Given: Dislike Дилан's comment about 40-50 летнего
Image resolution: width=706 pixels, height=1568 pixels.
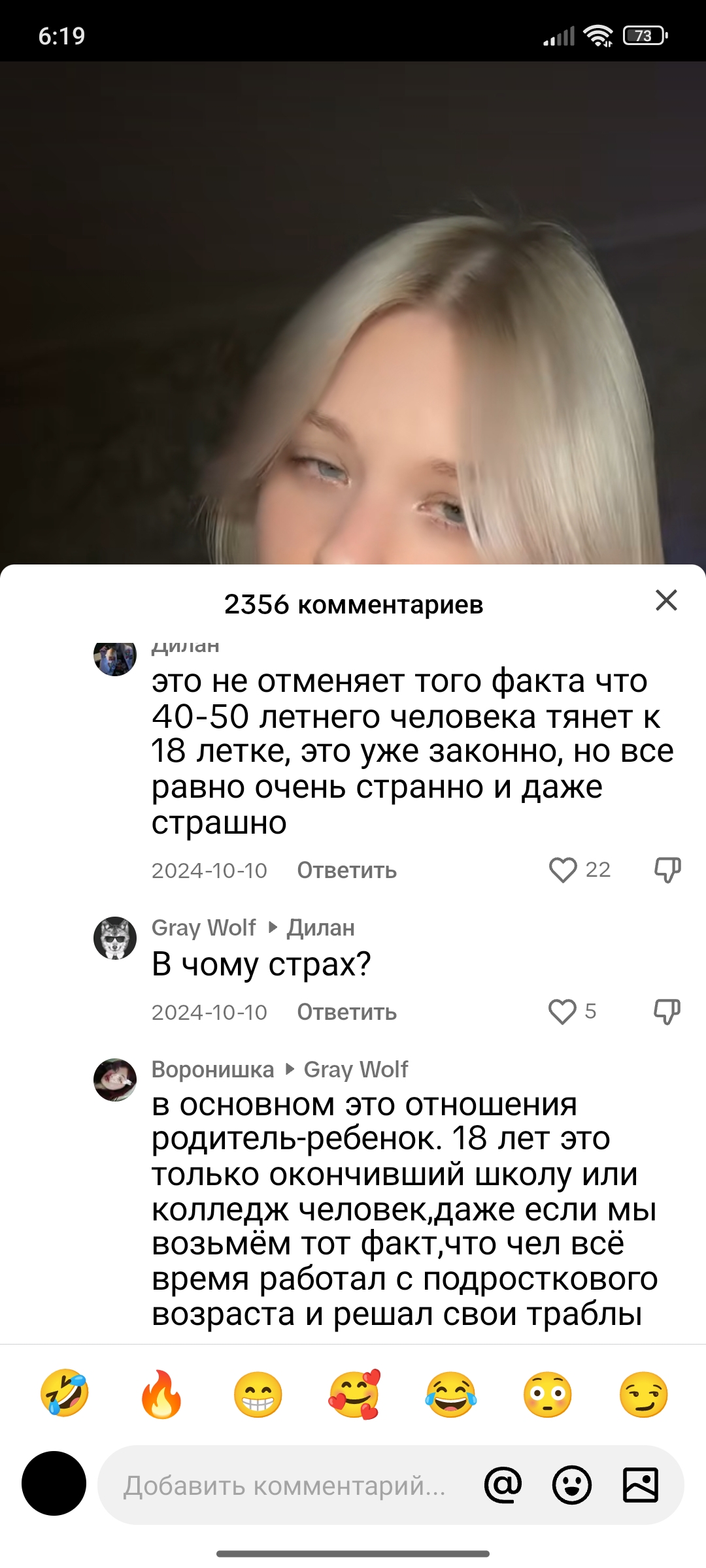Looking at the screenshot, I should point(667,870).
